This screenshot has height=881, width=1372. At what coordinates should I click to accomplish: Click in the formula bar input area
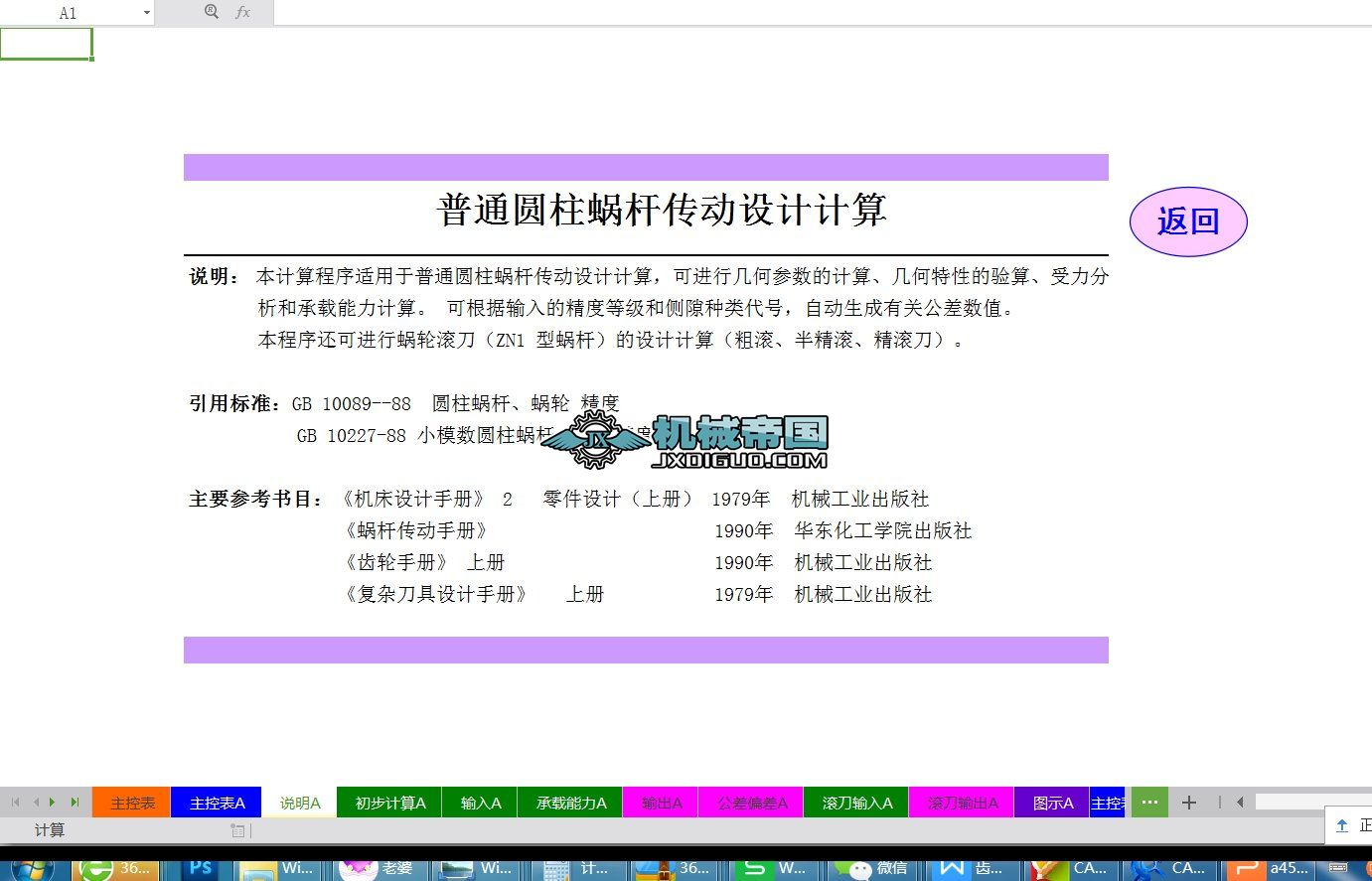click(822, 13)
